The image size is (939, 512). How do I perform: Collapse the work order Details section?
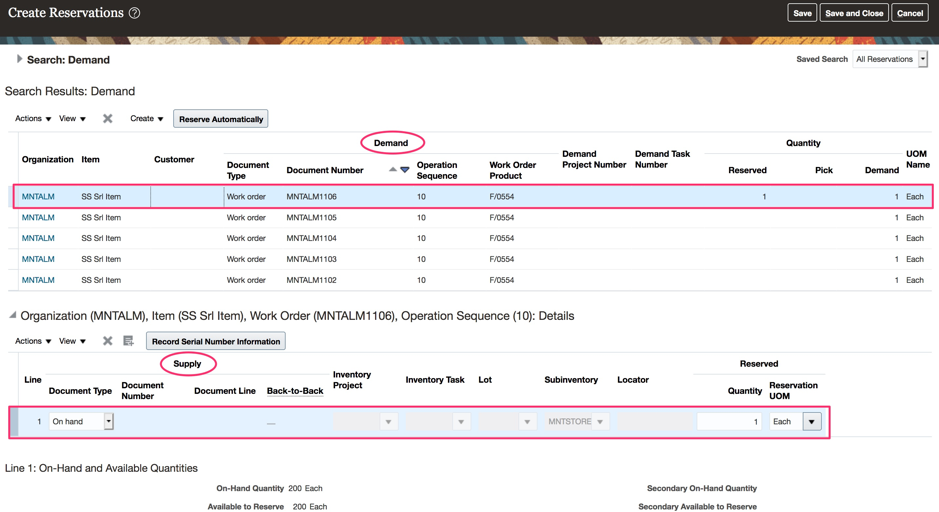click(12, 316)
